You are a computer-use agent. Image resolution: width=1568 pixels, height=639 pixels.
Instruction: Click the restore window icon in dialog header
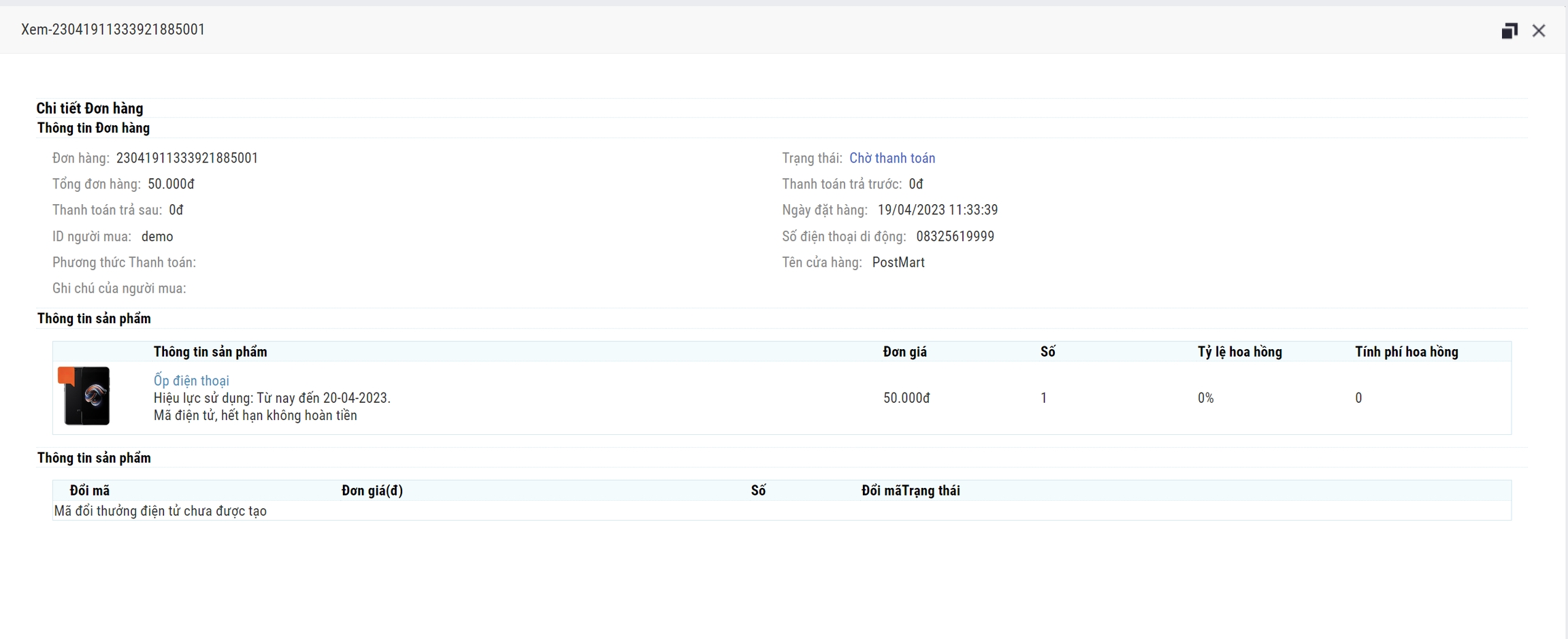click(x=1509, y=31)
